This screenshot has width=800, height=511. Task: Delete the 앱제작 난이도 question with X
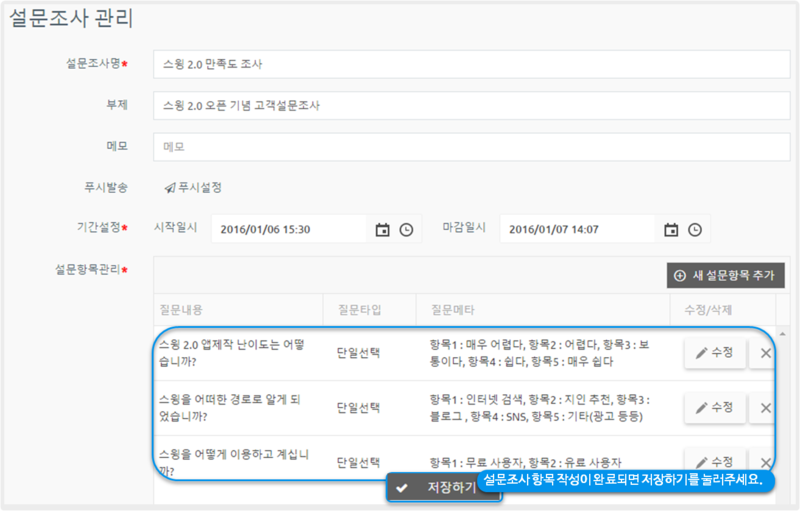click(765, 352)
